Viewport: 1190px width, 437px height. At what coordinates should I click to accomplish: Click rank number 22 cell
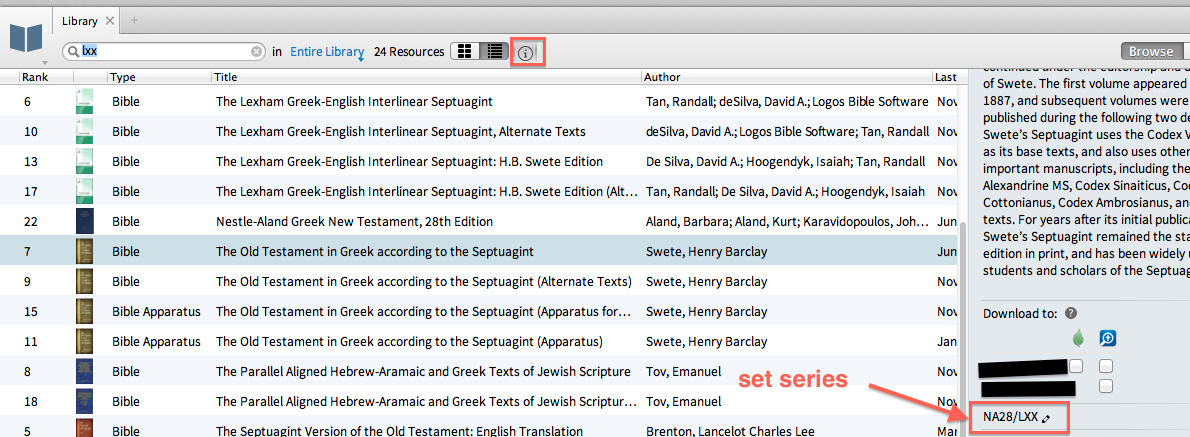(31, 222)
